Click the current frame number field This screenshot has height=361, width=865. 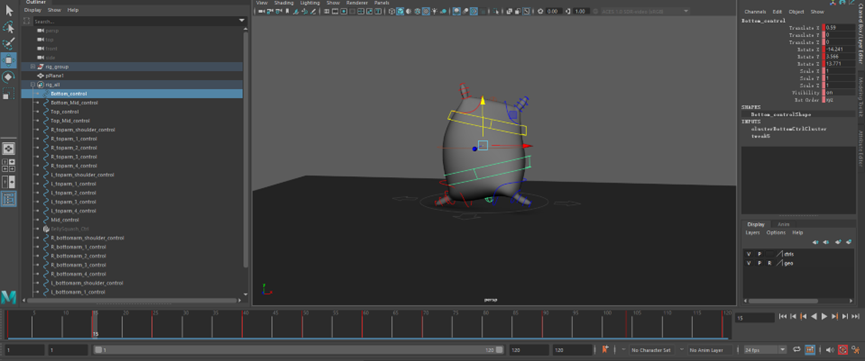point(754,317)
